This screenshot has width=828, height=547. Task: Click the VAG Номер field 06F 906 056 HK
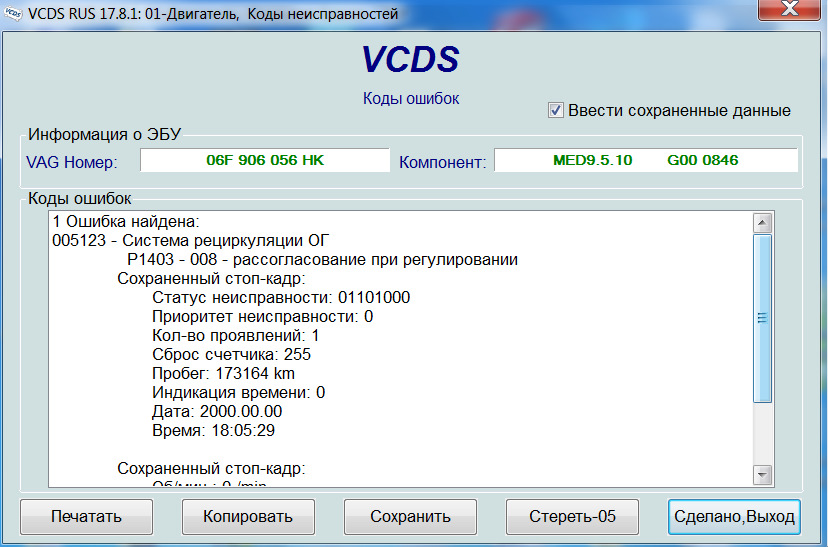(265, 160)
